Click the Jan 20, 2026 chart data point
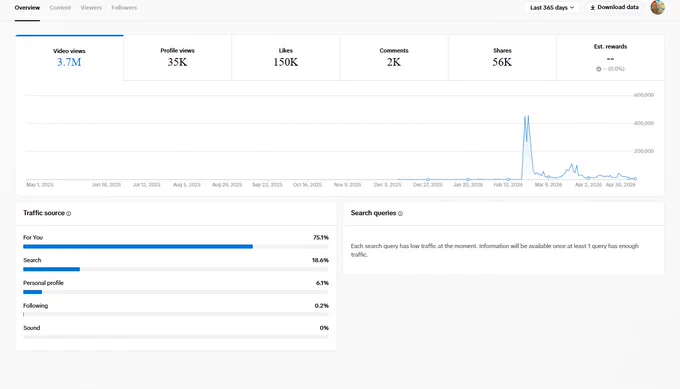The image size is (680, 389). 468,179
